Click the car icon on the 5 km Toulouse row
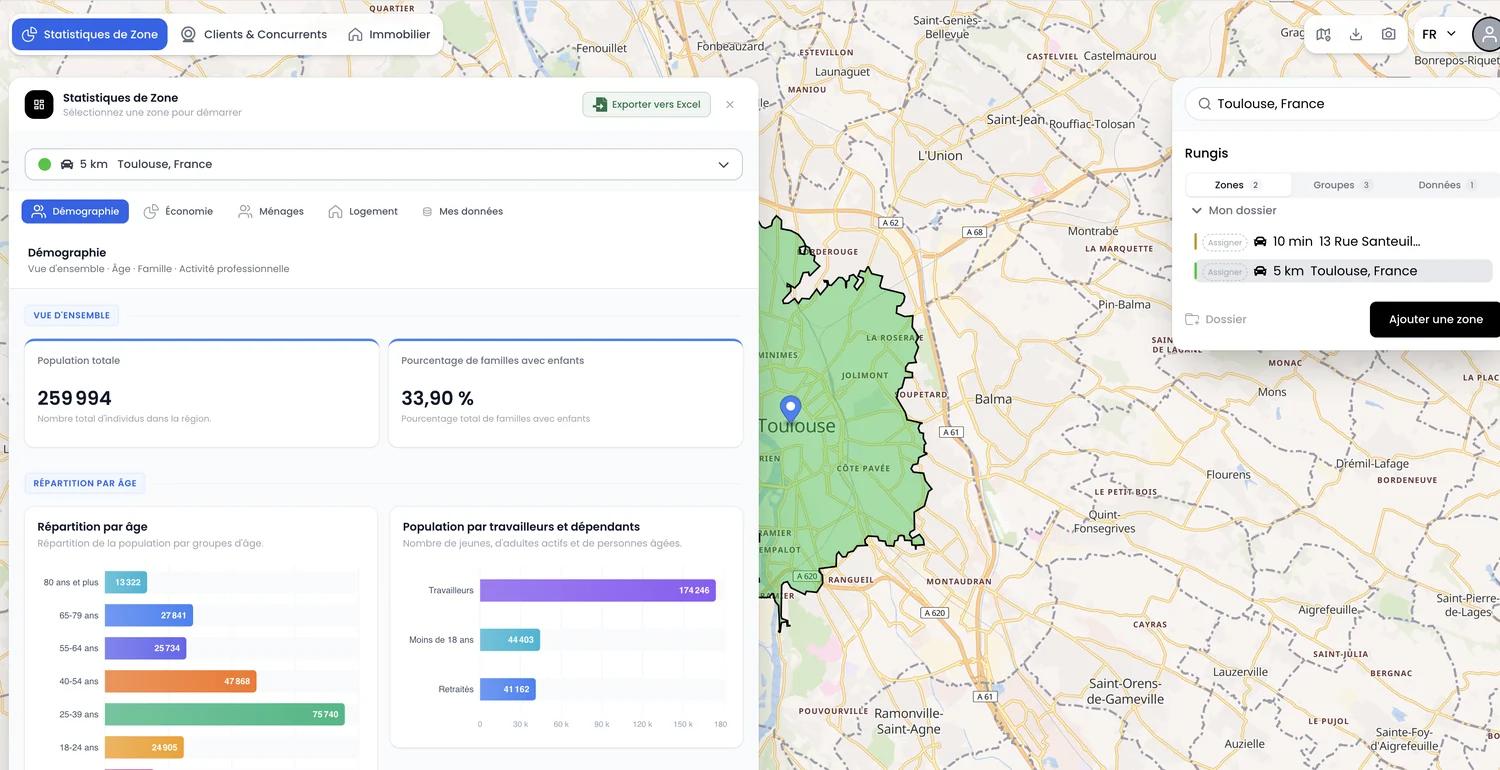1500x770 pixels. (1260, 271)
